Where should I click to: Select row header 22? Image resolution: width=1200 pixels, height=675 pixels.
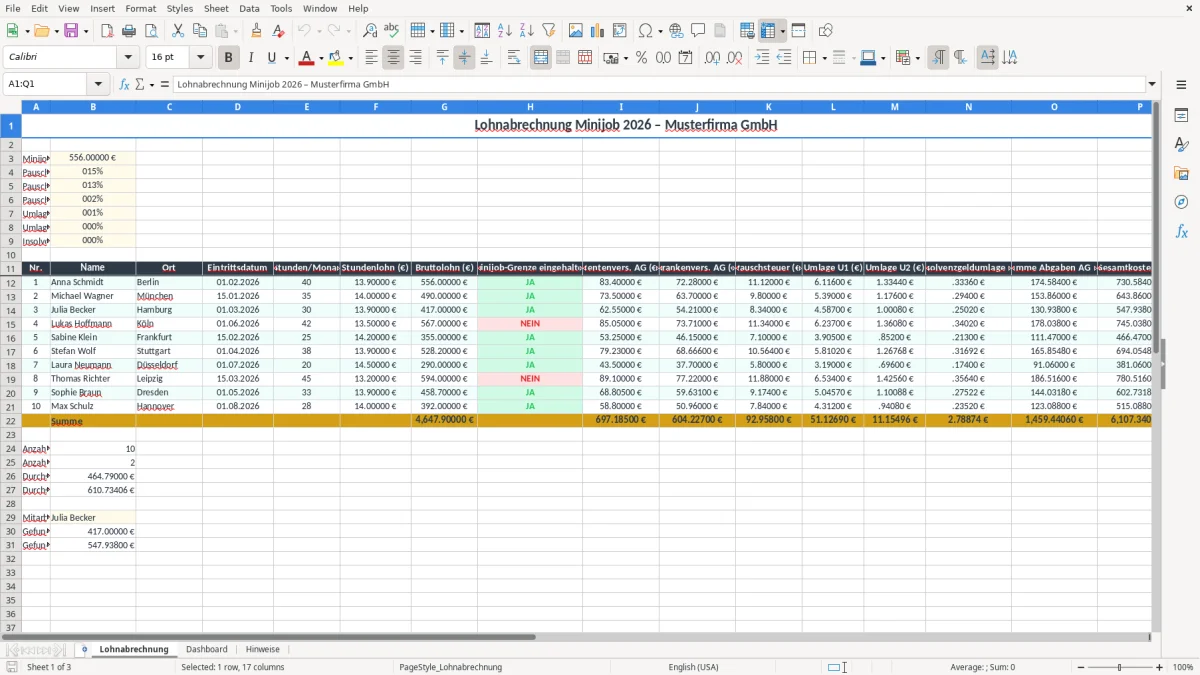tap(11, 420)
